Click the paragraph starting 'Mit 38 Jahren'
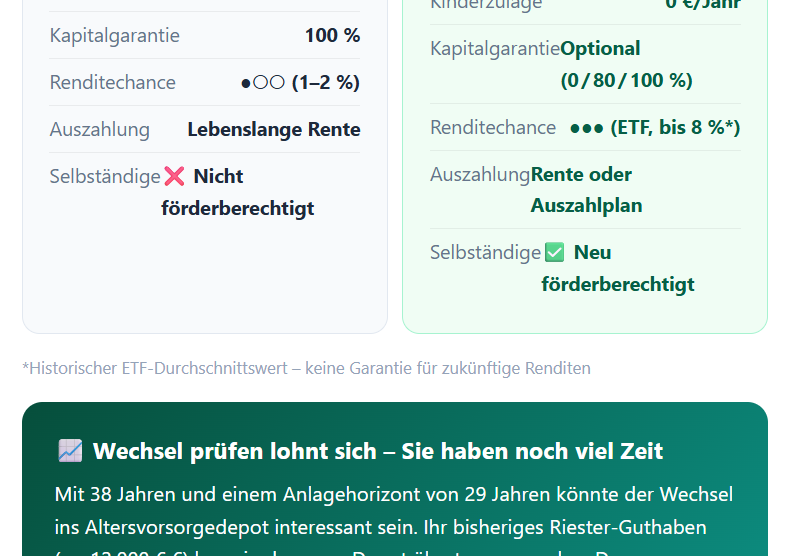 click(x=394, y=522)
